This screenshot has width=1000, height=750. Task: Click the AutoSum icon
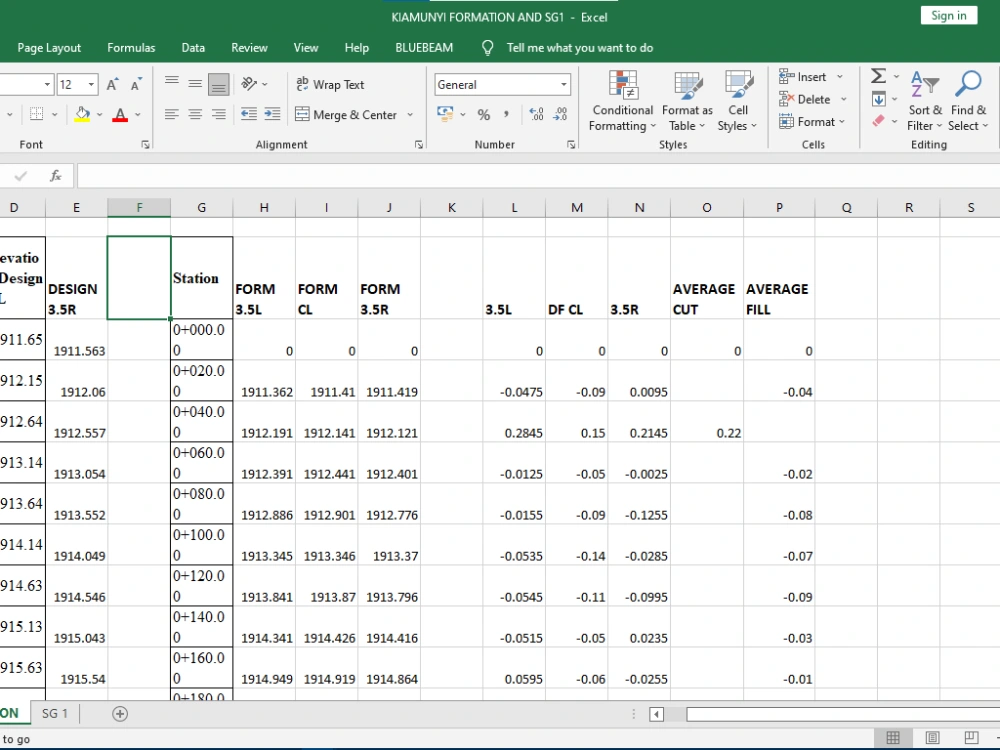(878, 76)
